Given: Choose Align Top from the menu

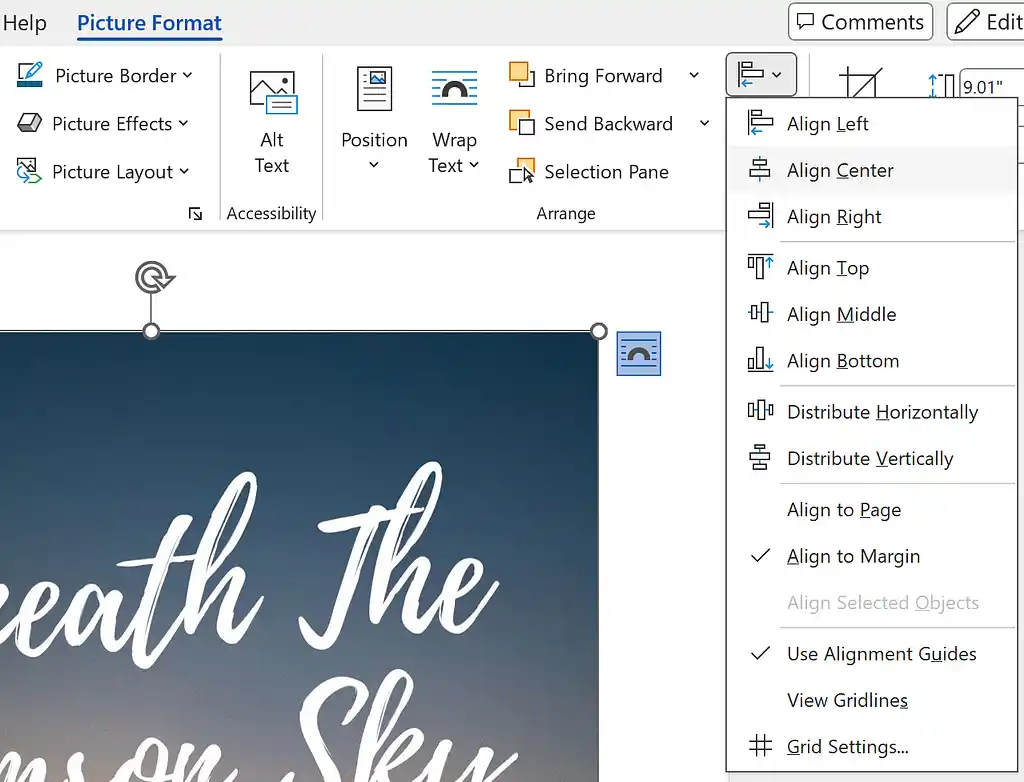Looking at the screenshot, I should [872, 268].
